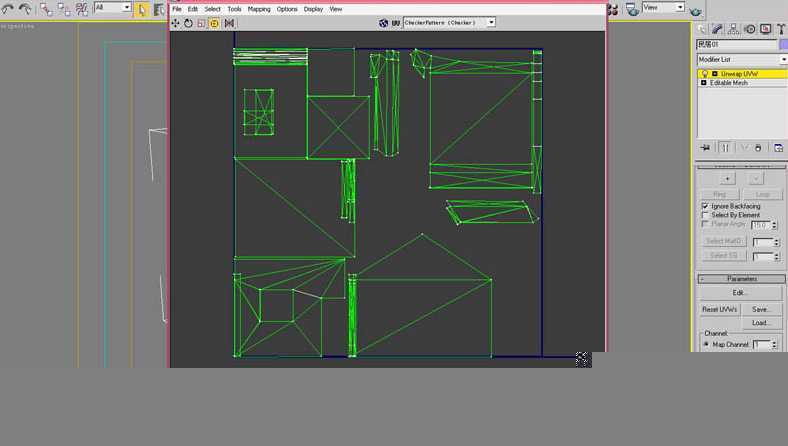
Task: Open the Modifier List dropdown
Action: 742,60
